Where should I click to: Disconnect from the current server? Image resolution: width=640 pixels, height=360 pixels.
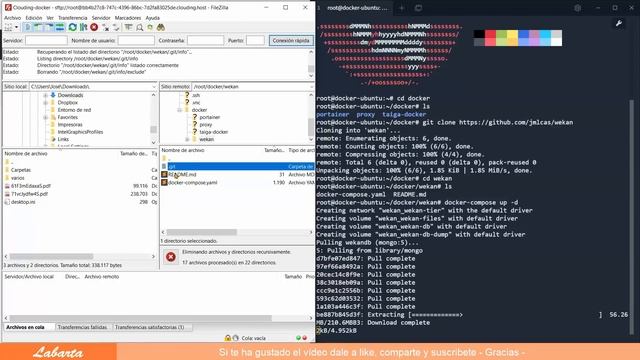coord(105,27)
